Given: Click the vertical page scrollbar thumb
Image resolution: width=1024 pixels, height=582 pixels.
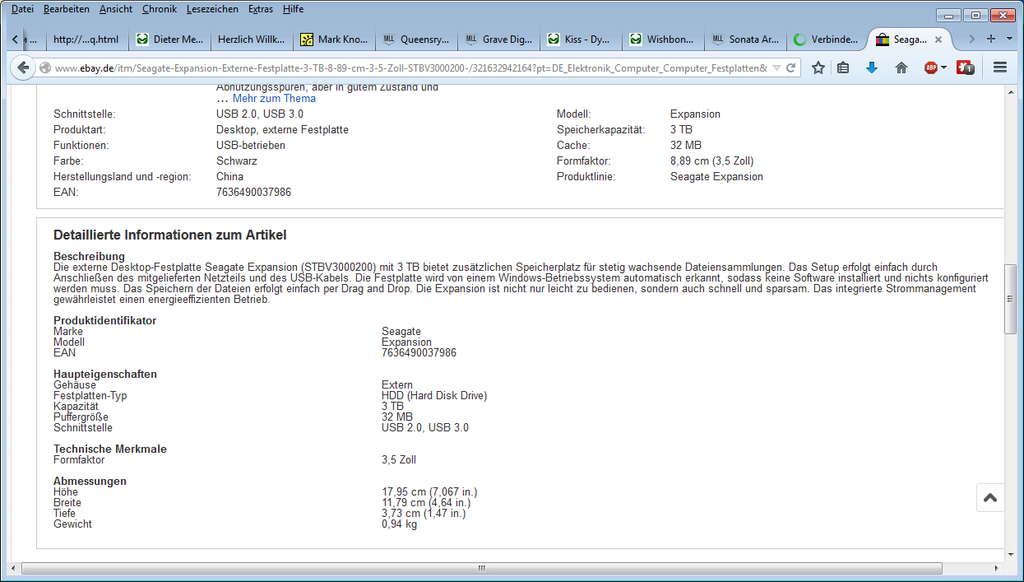Looking at the screenshot, I should [1010, 313].
